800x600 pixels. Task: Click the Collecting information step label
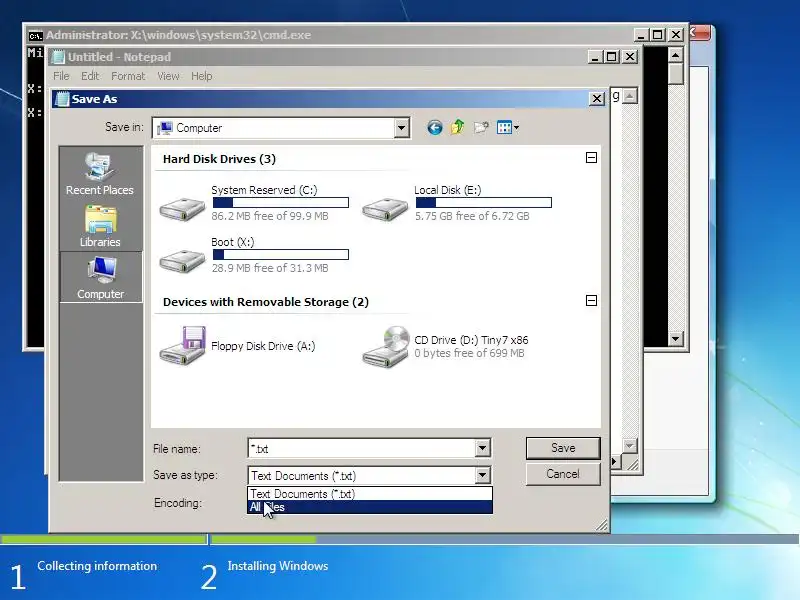[x=97, y=566]
